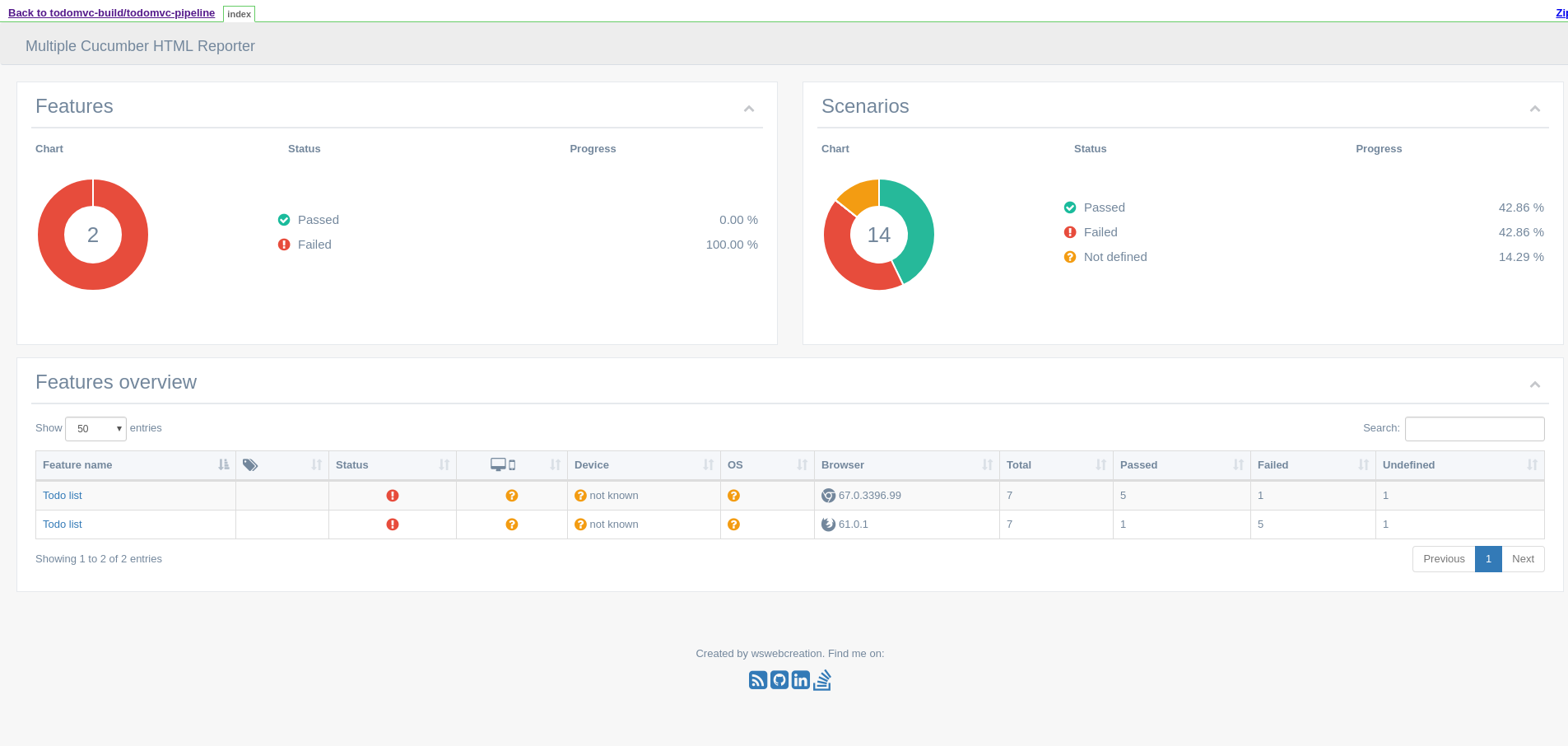Viewport: 1568px width, 746px height.
Task: Collapse the Features panel
Action: tap(749, 109)
